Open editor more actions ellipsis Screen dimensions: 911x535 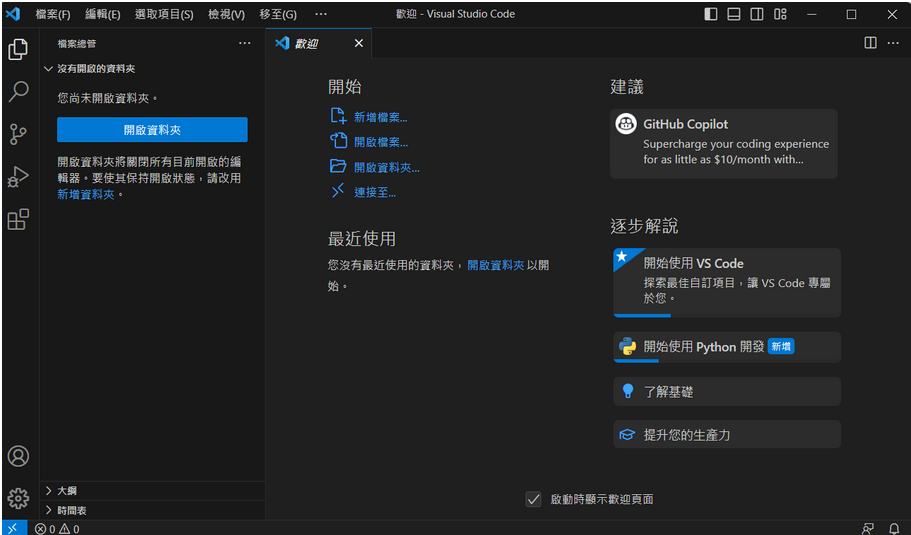893,42
